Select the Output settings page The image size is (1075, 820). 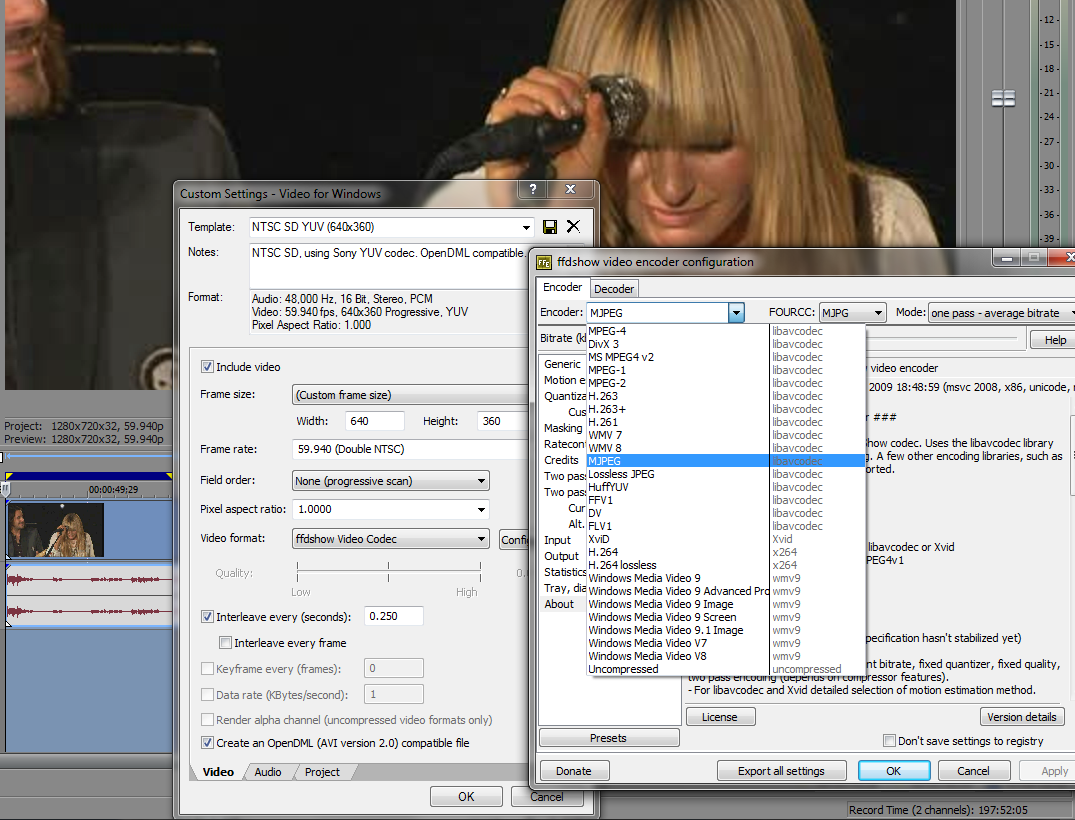pyautogui.click(x=561, y=556)
